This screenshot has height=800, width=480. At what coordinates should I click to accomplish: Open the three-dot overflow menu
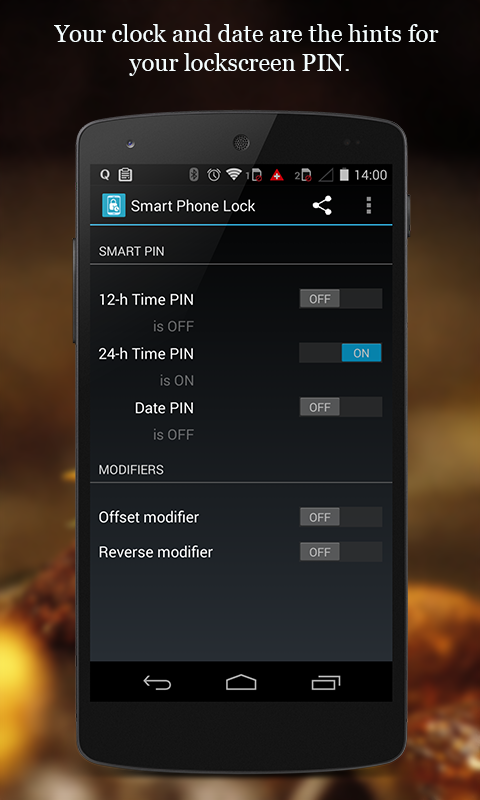click(368, 206)
